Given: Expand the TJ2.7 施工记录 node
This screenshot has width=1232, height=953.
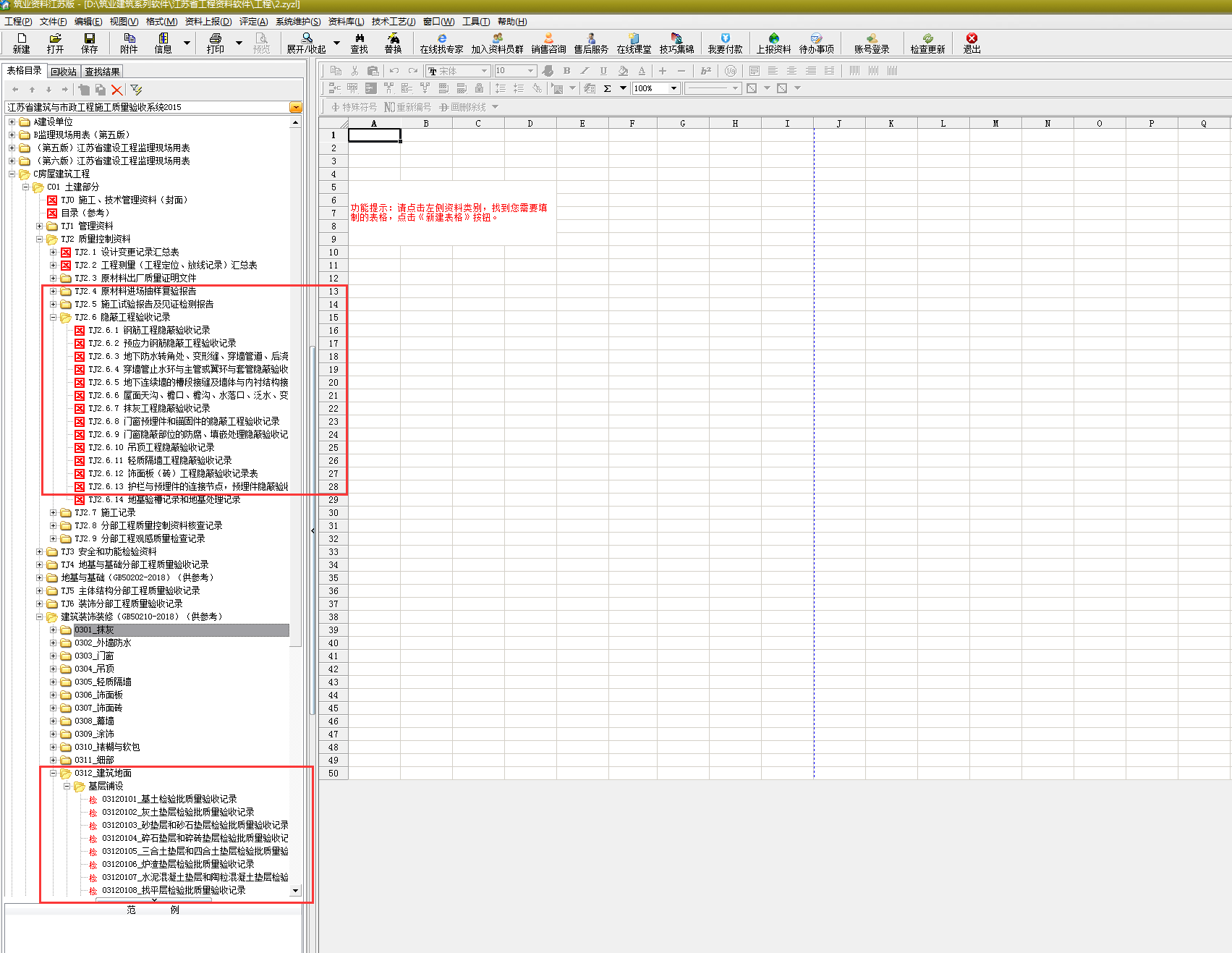Looking at the screenshot, I should click(53, 512).
